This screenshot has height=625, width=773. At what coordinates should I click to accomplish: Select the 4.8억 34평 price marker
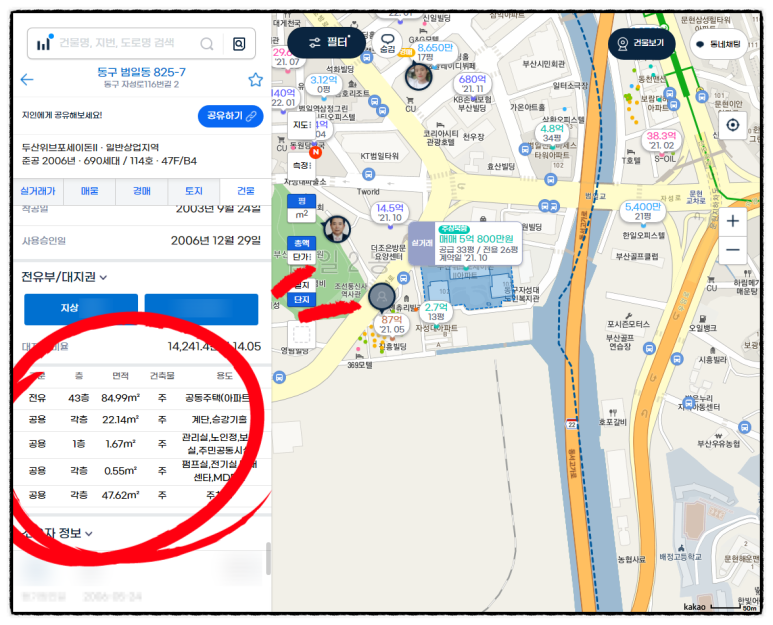click(x=552, y=133)
